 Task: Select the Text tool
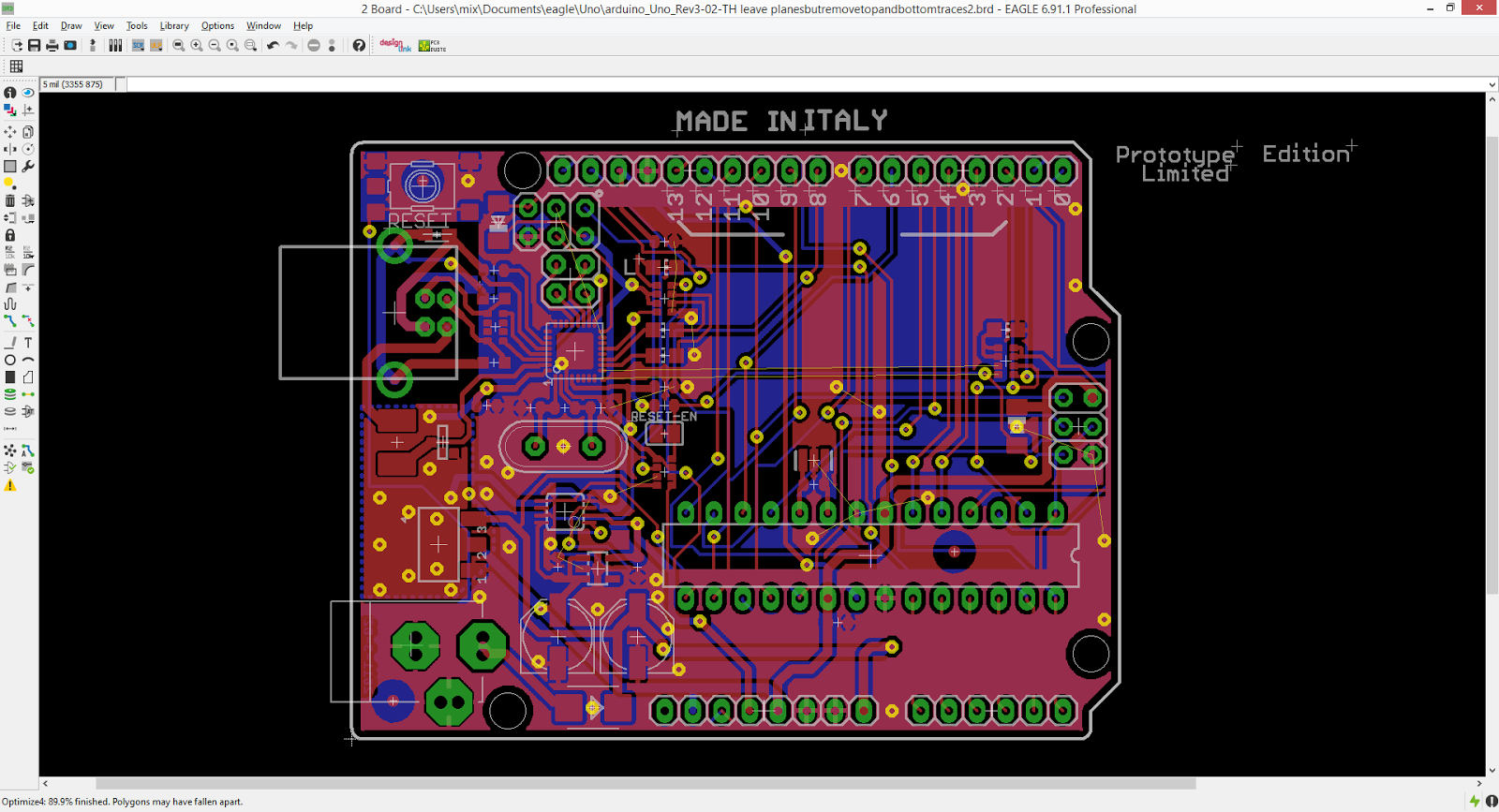[x=28, y=343]
